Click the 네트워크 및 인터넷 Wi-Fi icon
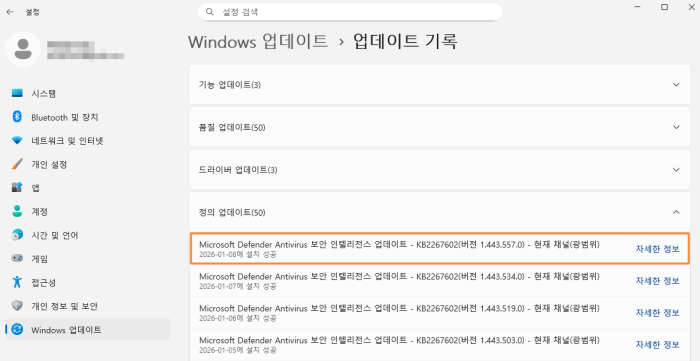The width and height of the screenshot is (700, 361). (17, 141)
